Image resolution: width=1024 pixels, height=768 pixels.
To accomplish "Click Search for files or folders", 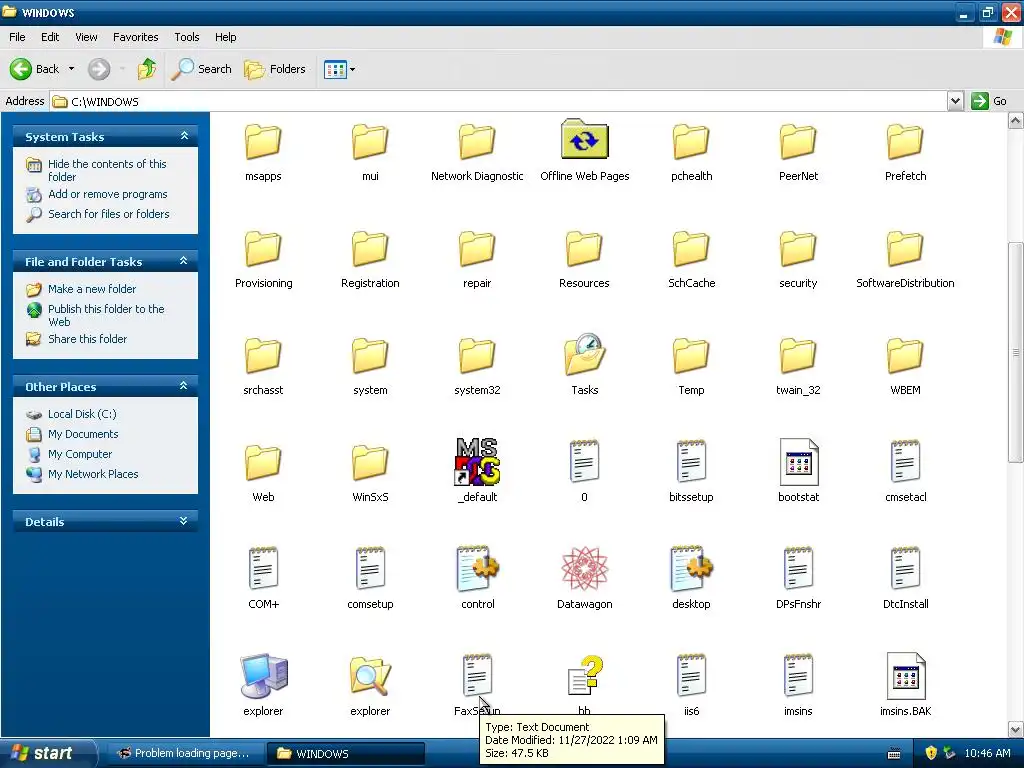I will tap(108, 214).
